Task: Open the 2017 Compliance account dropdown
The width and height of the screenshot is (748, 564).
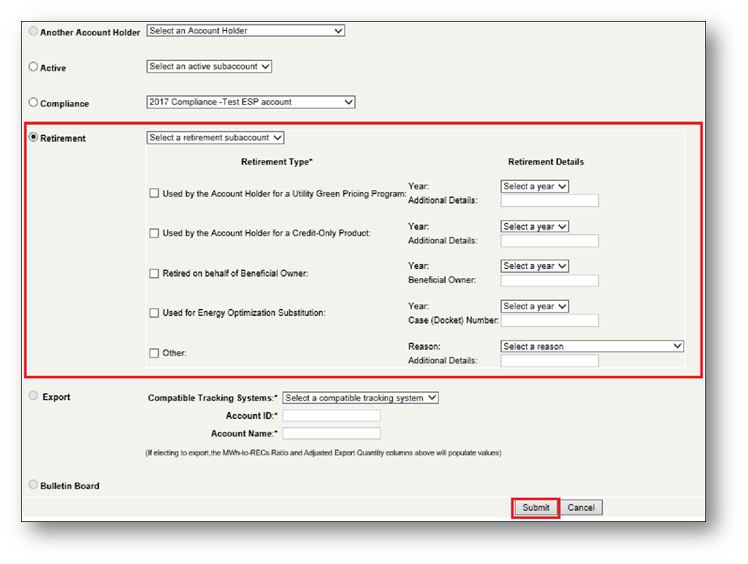Action: pos(250,102)
